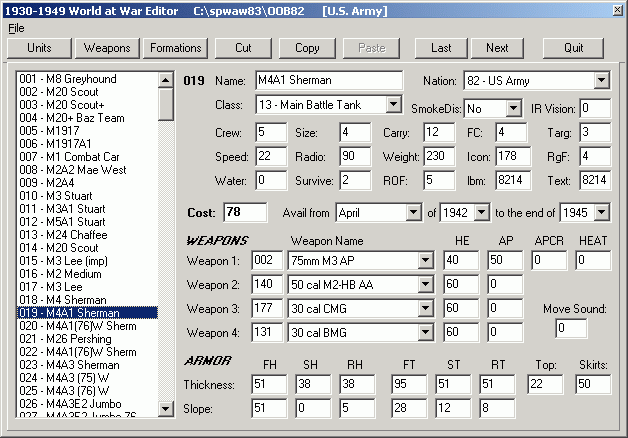Click the Top armor field

[x=545, y=384]
